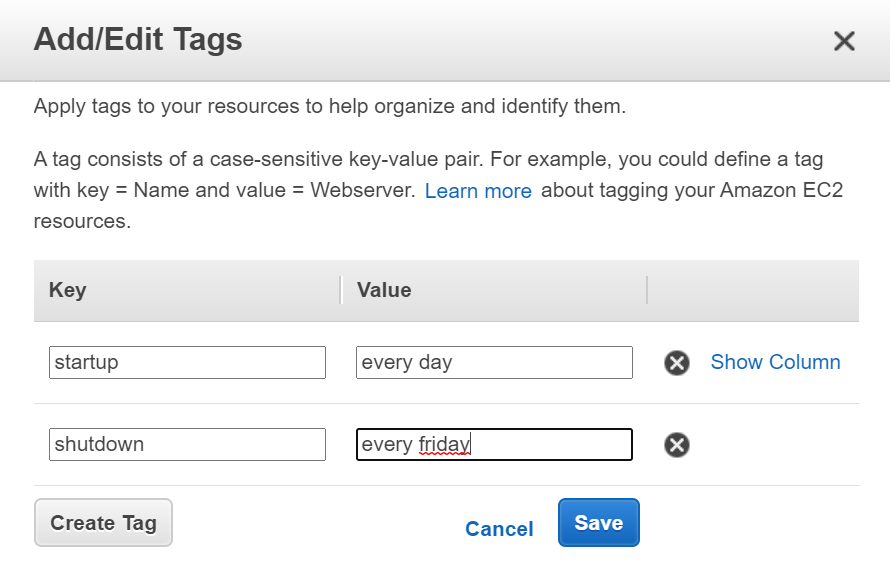The image size is (890, 572).
Task: Delete the shutdown tag row
Action: click(x=677, y=445)
